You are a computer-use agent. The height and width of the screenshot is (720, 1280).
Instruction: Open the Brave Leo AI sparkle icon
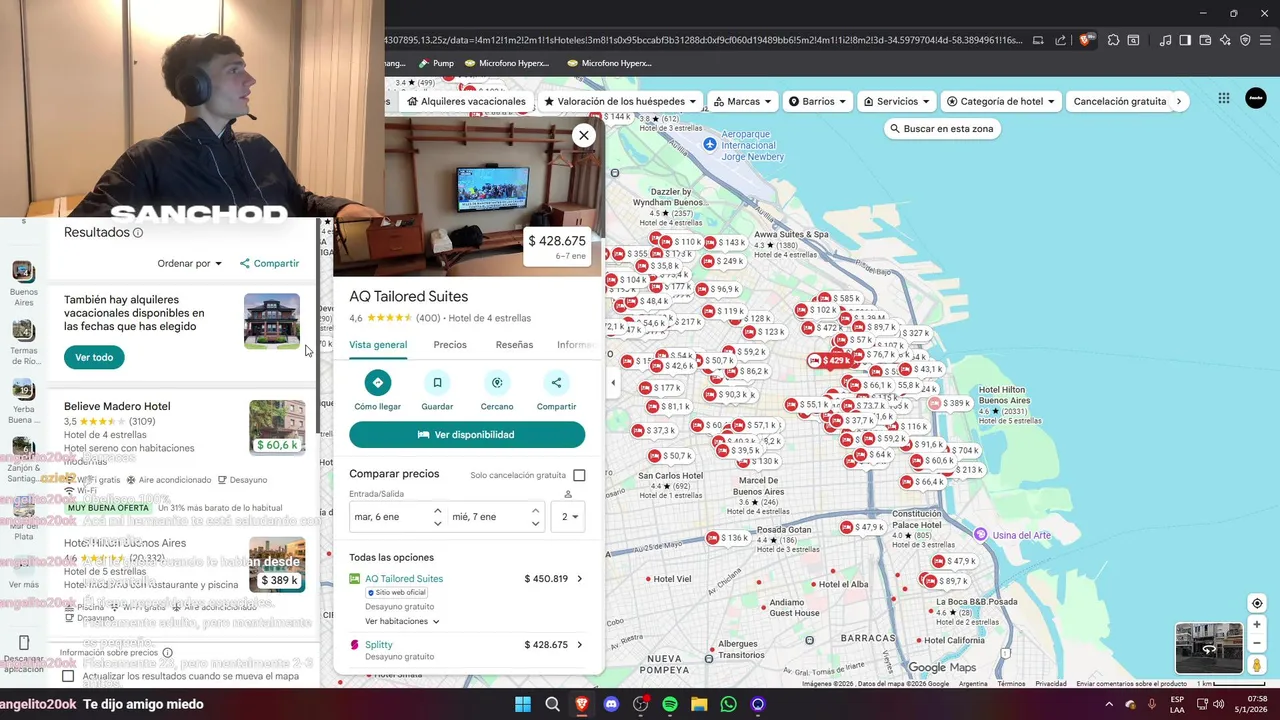tap(1225, 40)
